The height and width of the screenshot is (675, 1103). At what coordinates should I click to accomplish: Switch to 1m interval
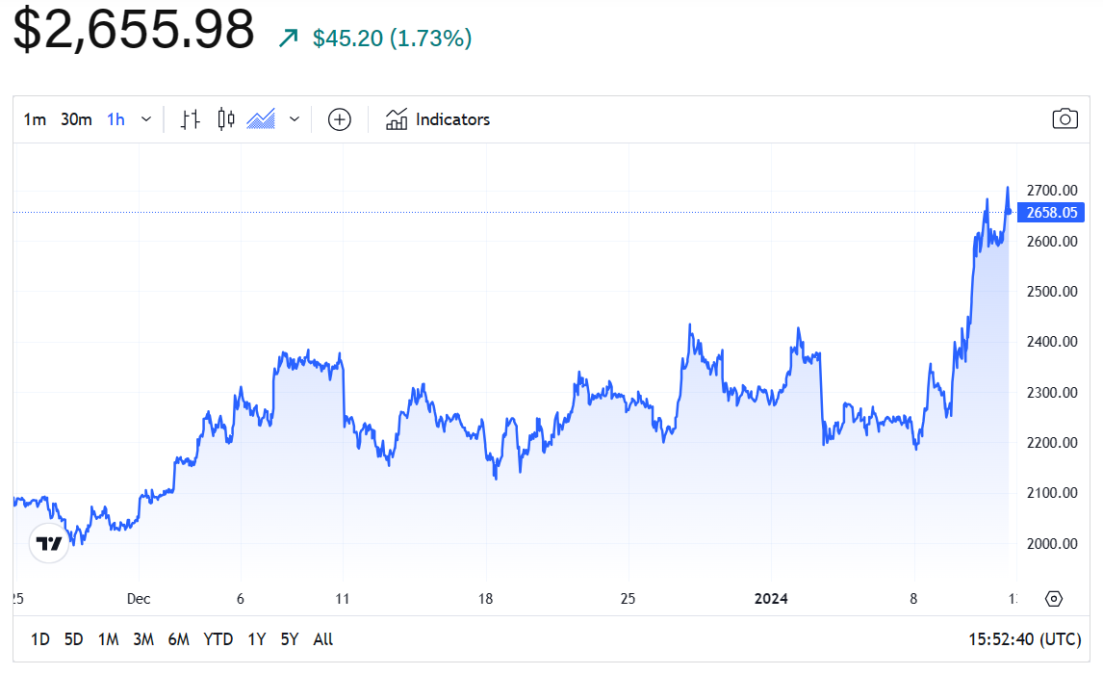tap(35, 120)
